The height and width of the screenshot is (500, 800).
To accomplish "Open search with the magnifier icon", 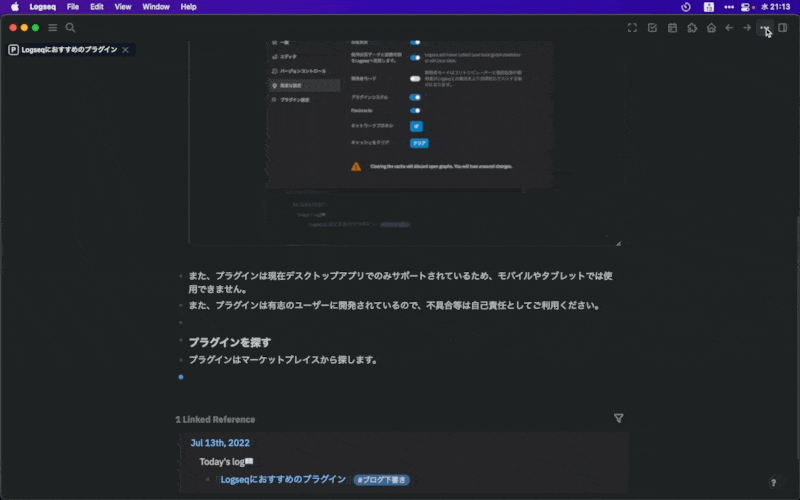I will 70,28.
